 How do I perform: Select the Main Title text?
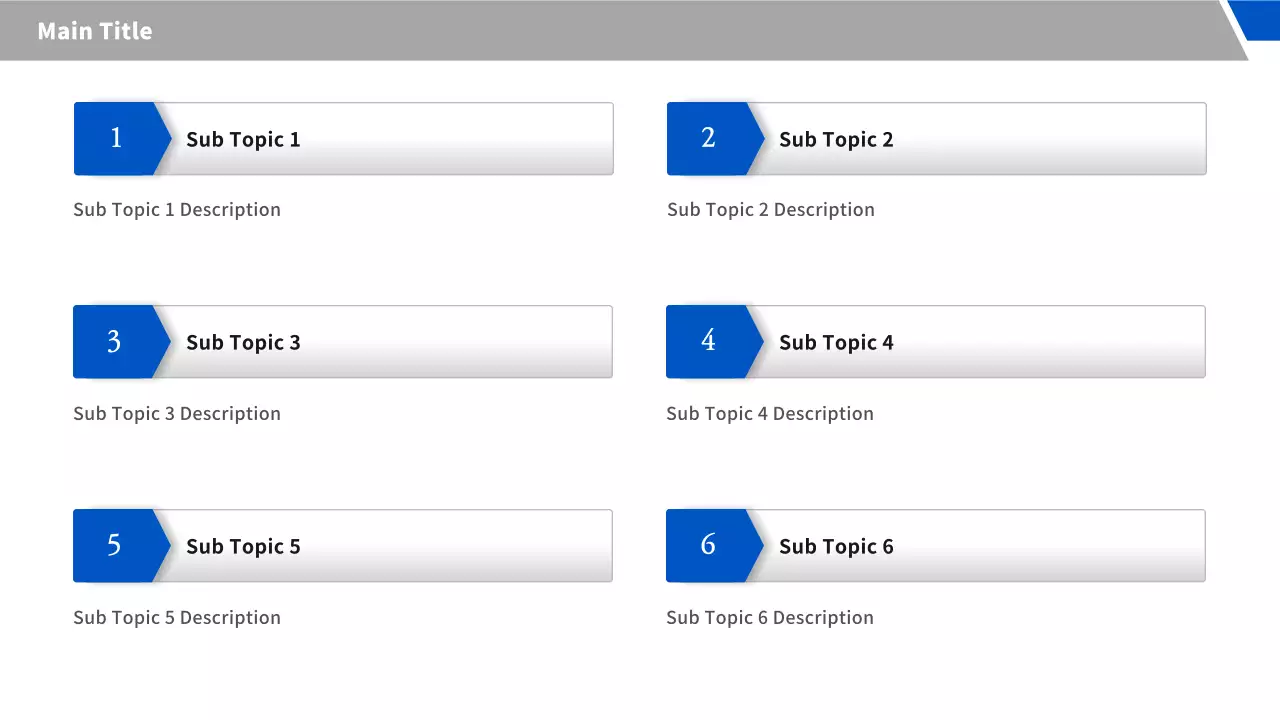(95, 31)
